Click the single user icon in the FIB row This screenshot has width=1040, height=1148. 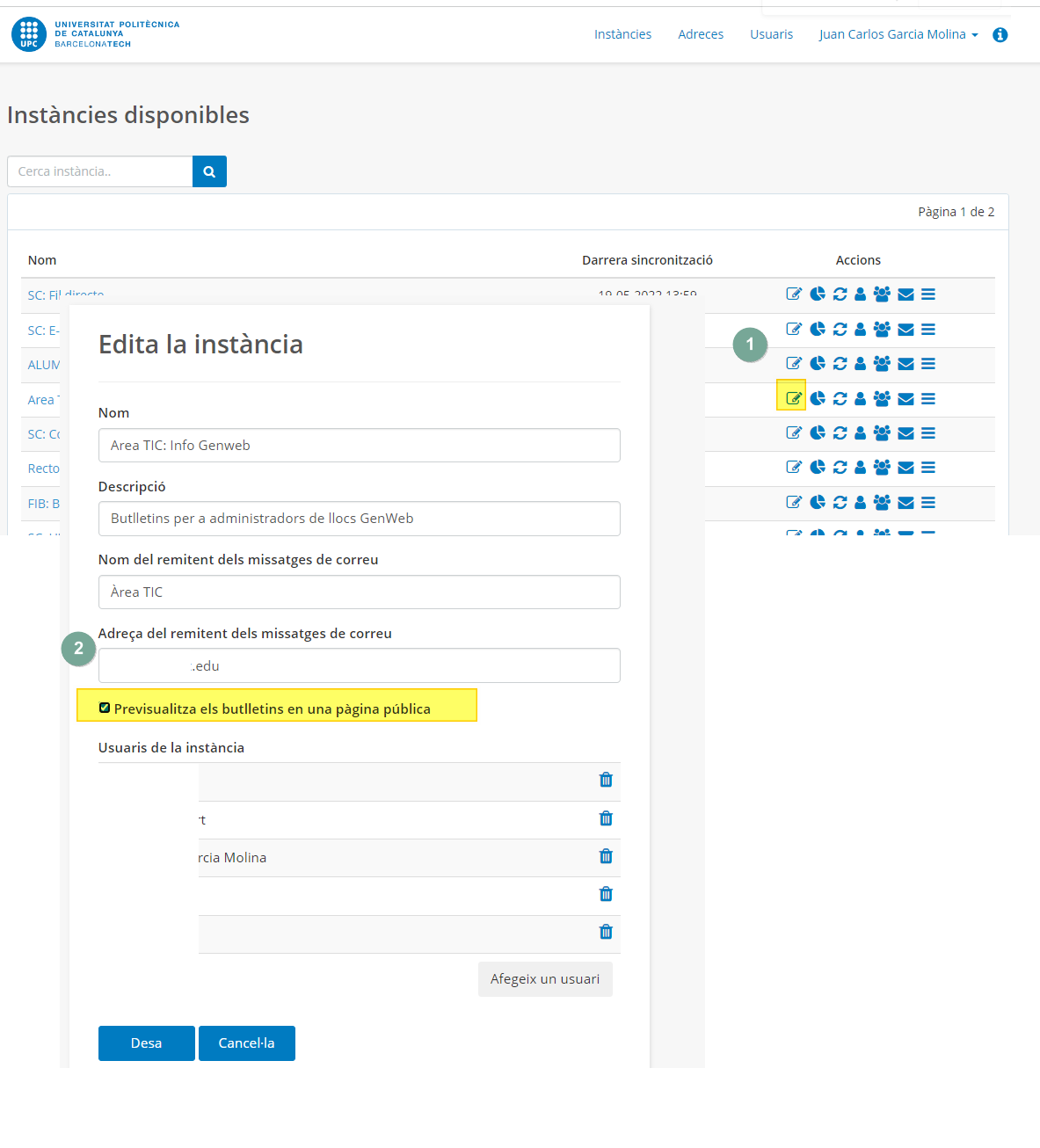tap(861, 503)
